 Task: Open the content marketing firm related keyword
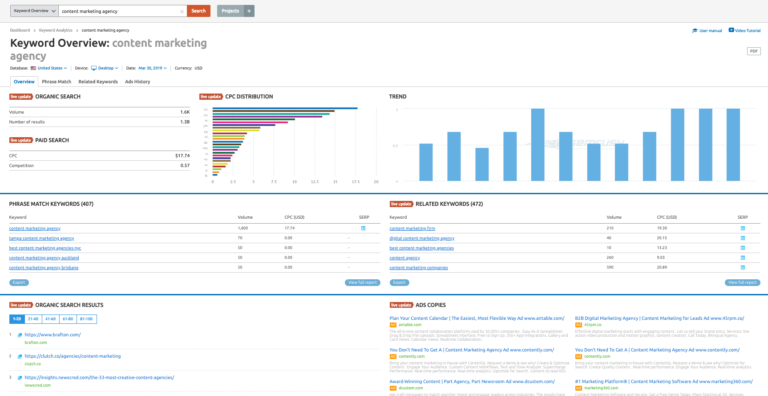(x=412, y=228)
